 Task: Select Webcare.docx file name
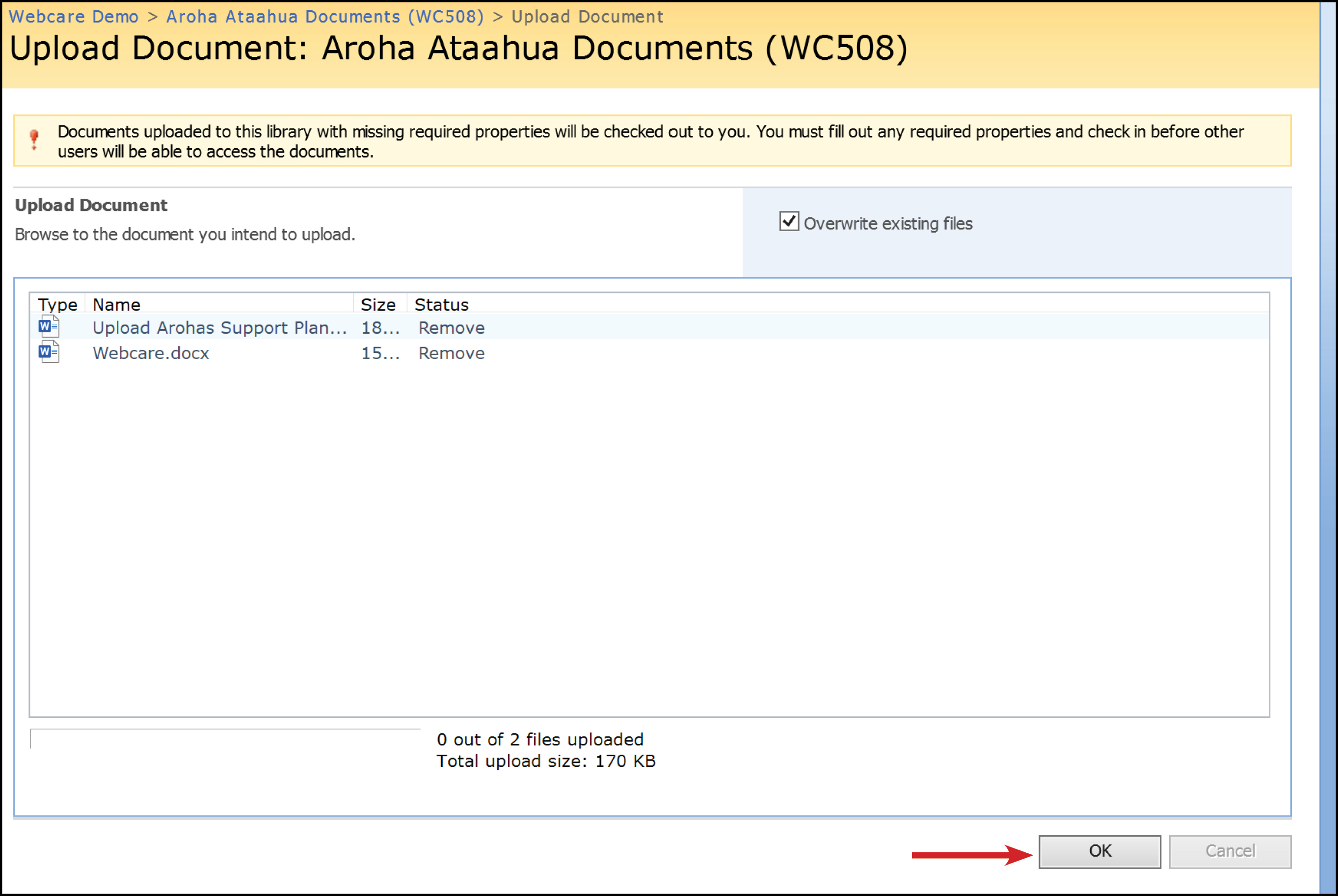151,353
